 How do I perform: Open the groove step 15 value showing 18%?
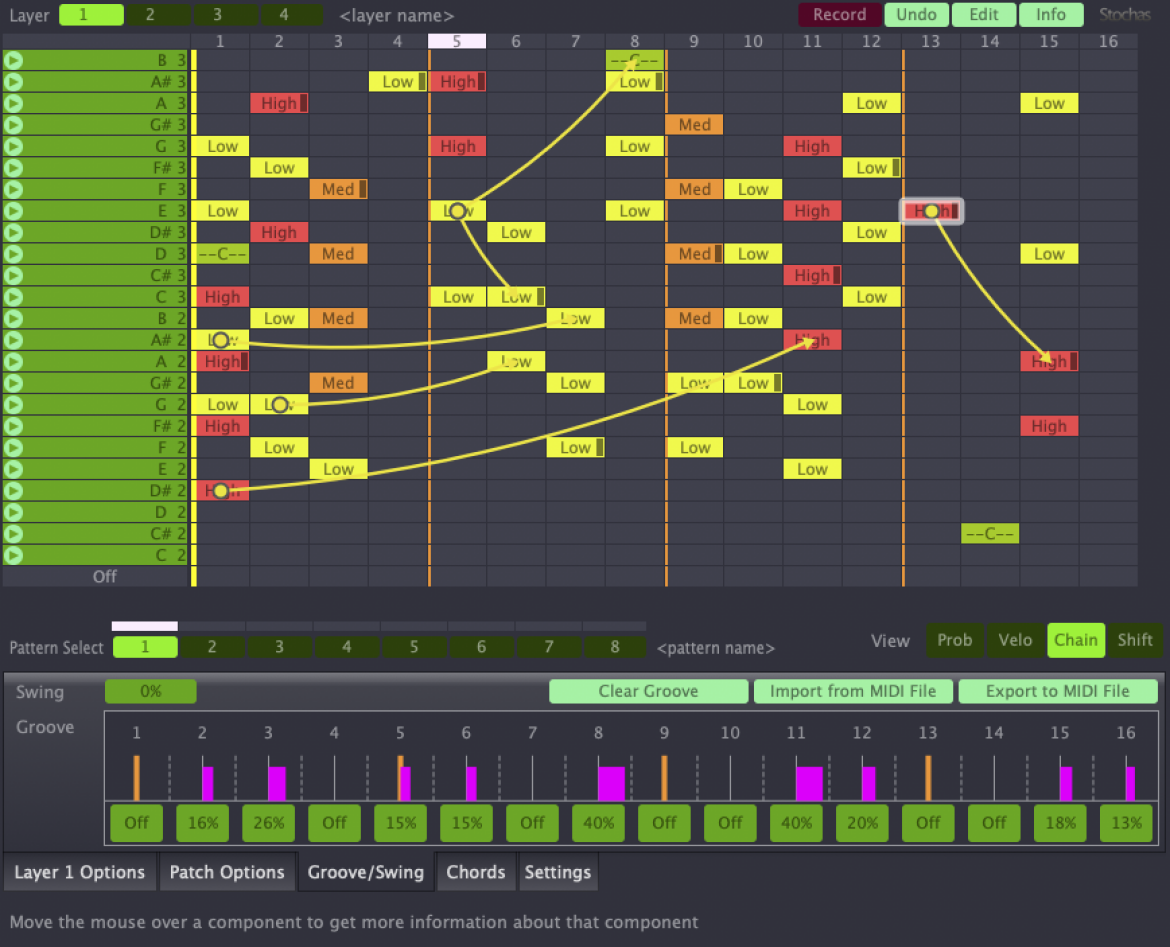point(1060,823)
